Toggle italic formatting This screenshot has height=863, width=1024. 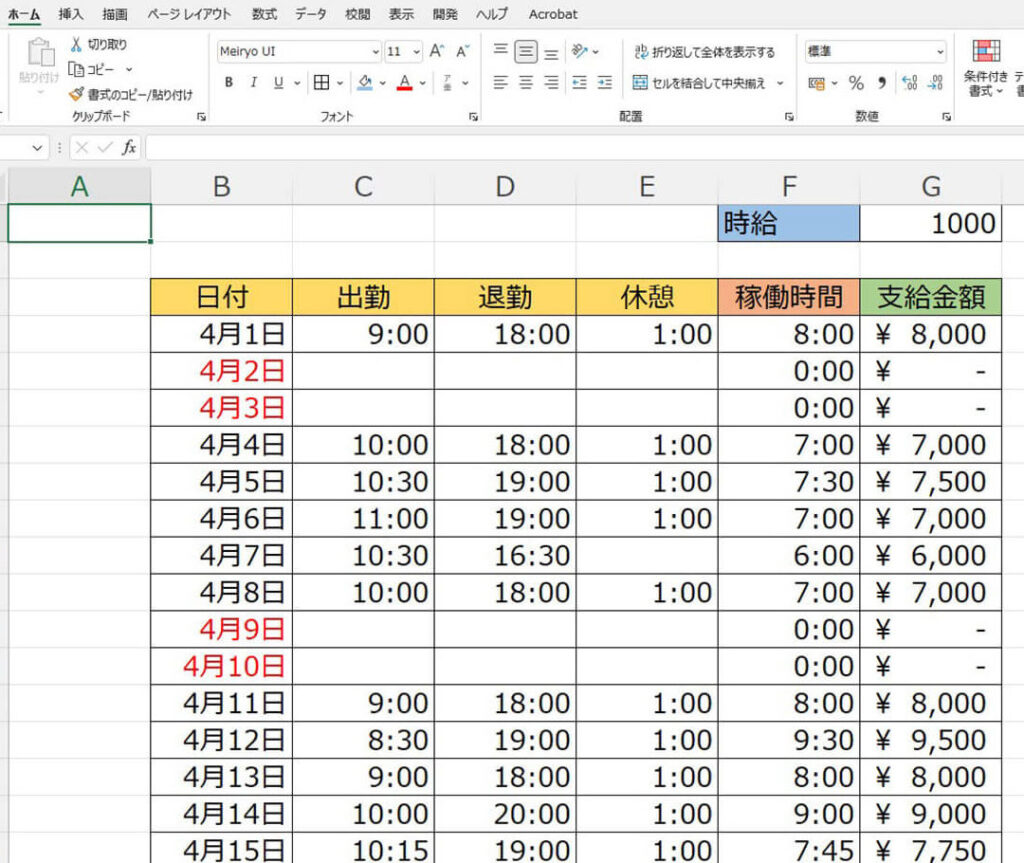click(253, 83)
